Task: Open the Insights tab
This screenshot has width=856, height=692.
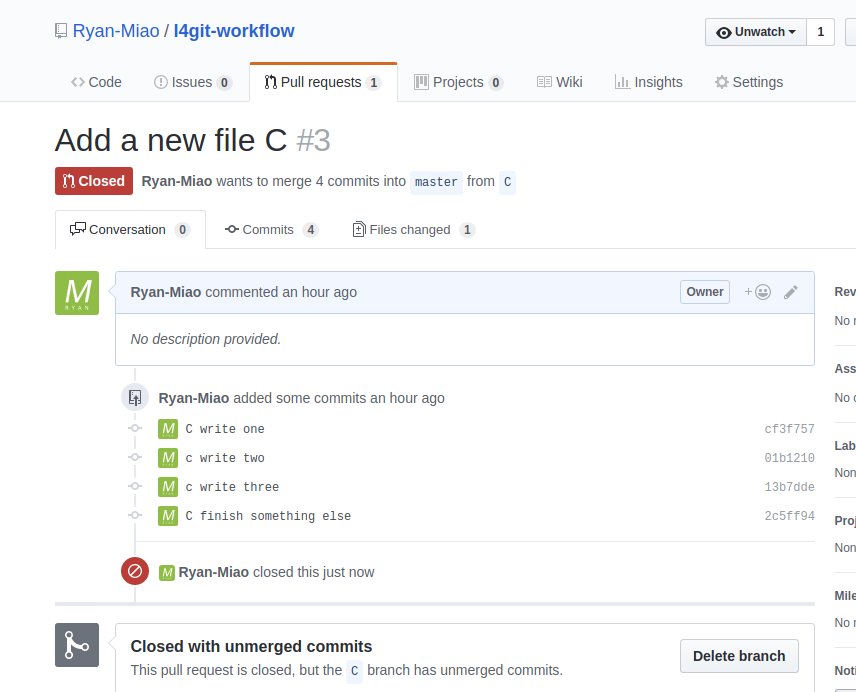Action: 649,82
